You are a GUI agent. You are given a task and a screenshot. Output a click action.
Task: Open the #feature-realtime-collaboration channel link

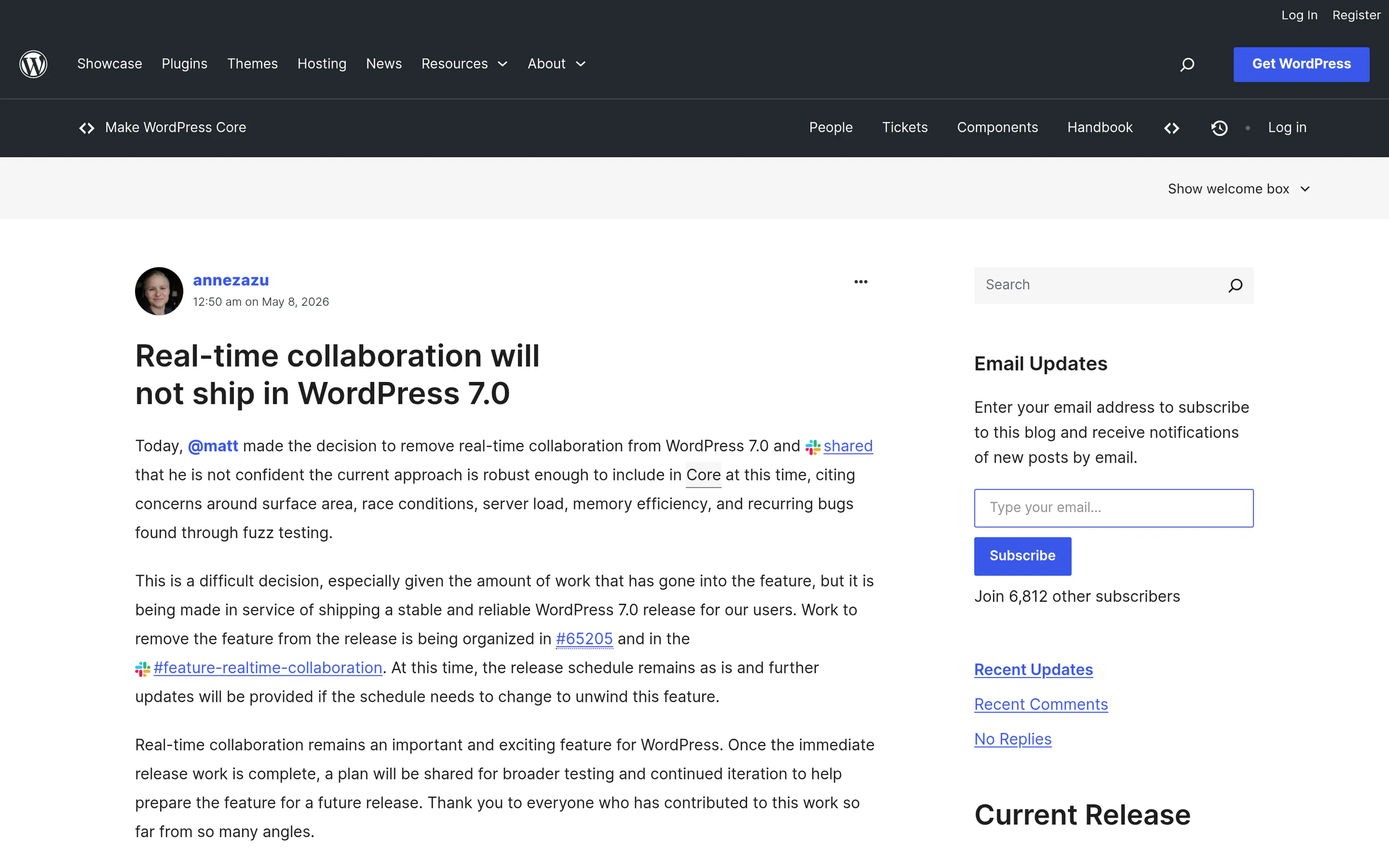click(x=267, y=668)
